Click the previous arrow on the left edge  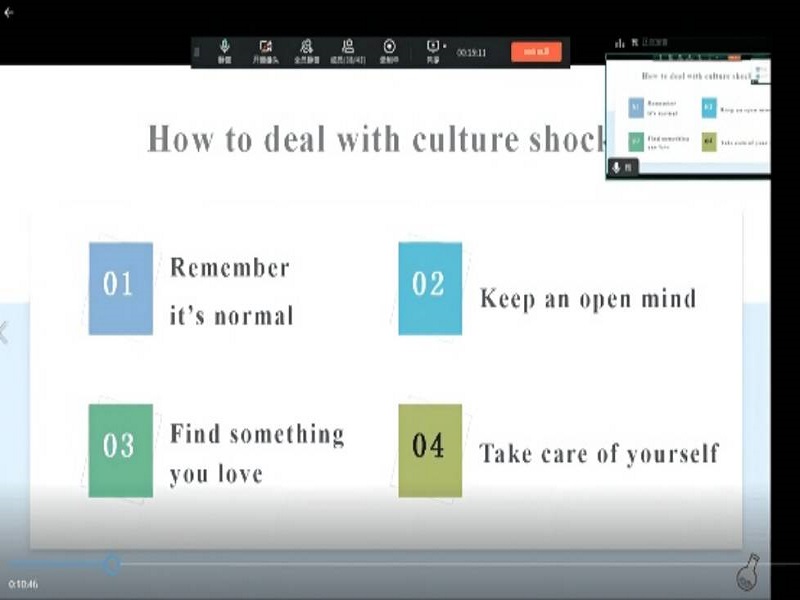[x=4, y=333]
